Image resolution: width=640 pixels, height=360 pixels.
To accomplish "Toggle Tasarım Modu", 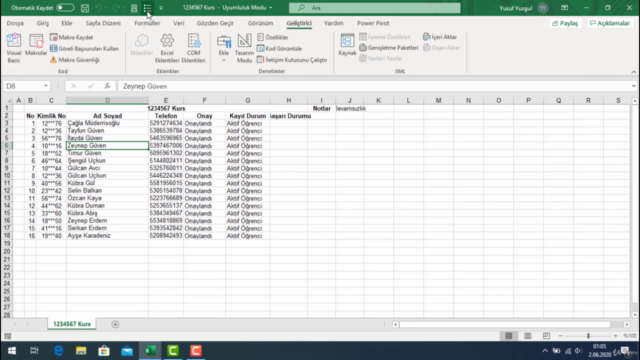I will click(x=244, y=48).
